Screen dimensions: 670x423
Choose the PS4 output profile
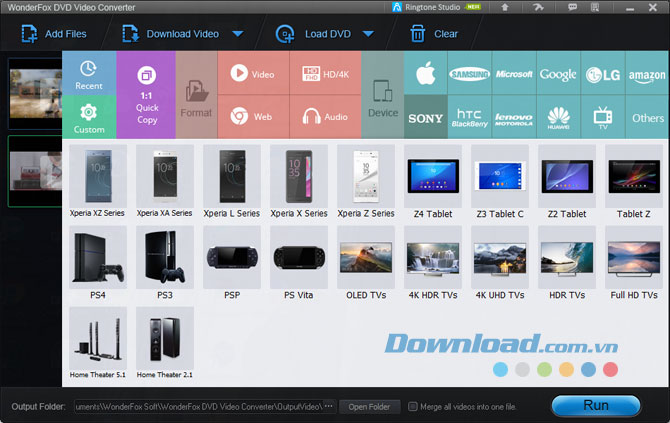pyautogui.click(x=98, y=263)
